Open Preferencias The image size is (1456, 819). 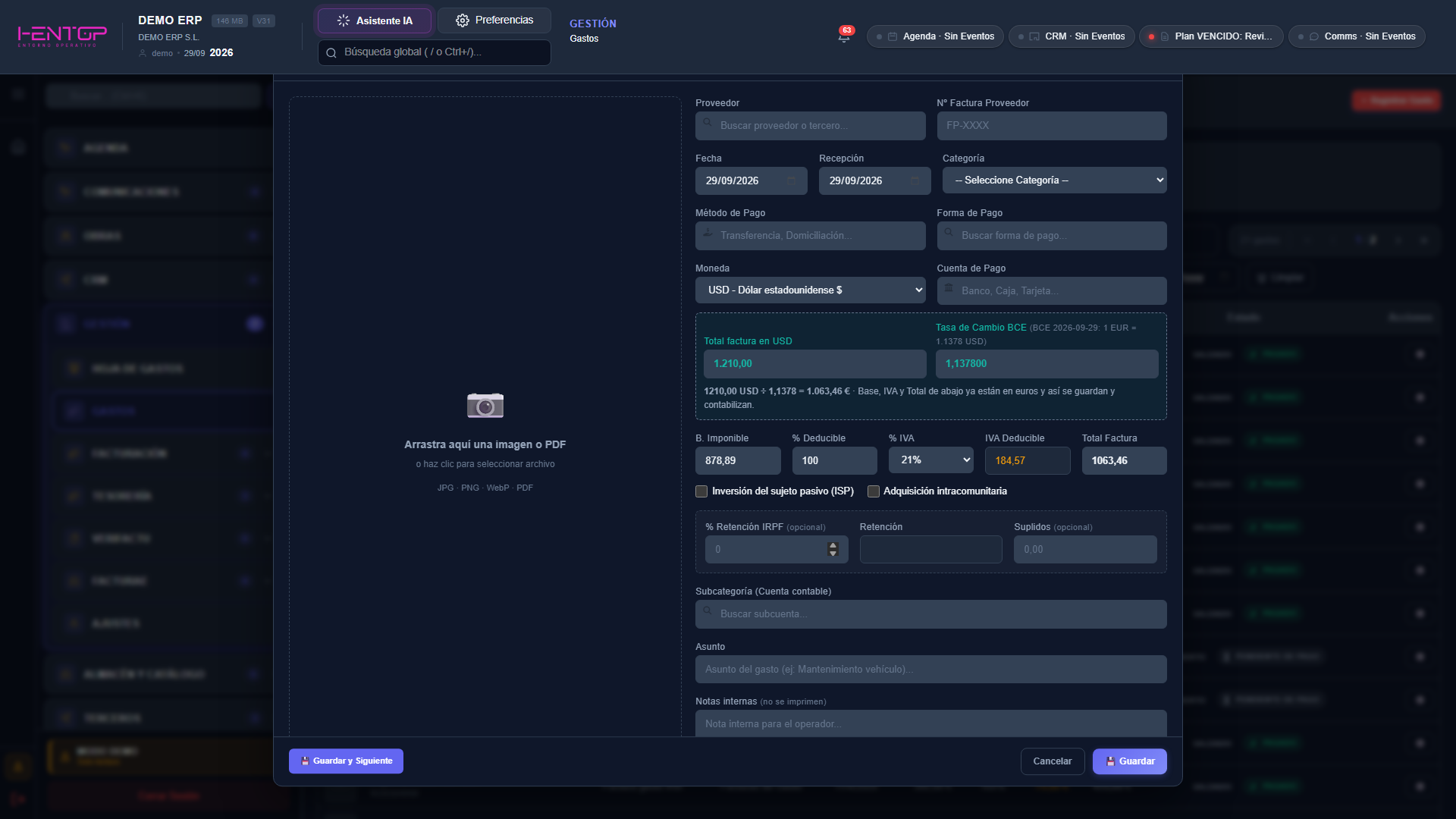pos(494,20)
